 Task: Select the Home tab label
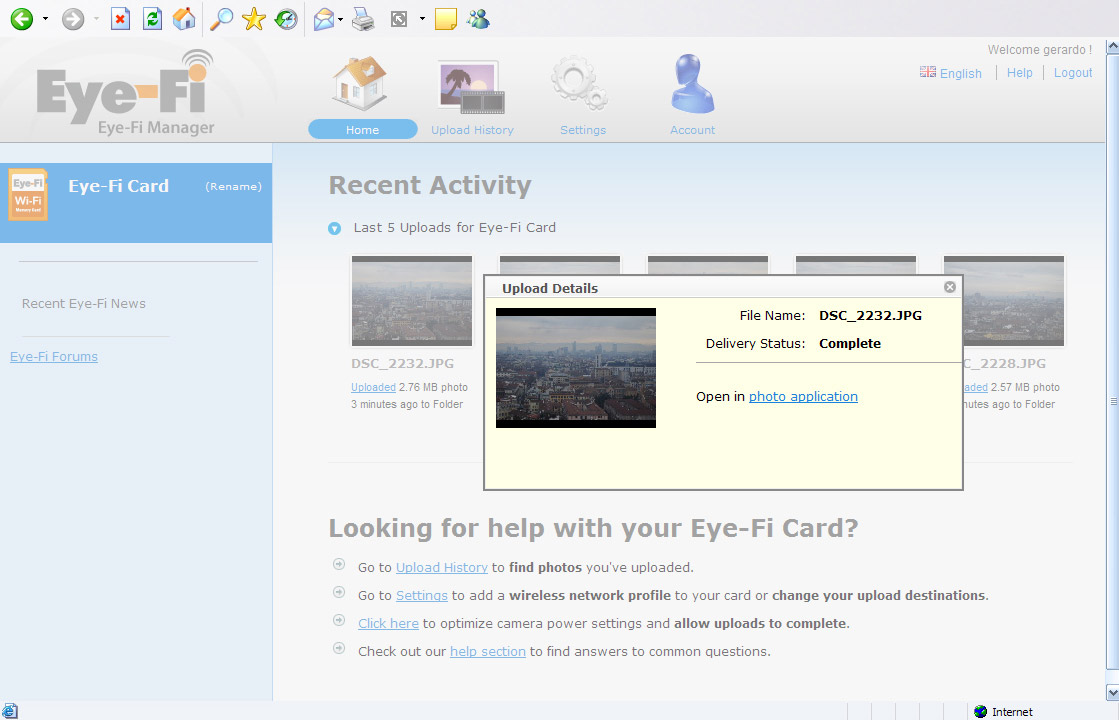[363, 130]
